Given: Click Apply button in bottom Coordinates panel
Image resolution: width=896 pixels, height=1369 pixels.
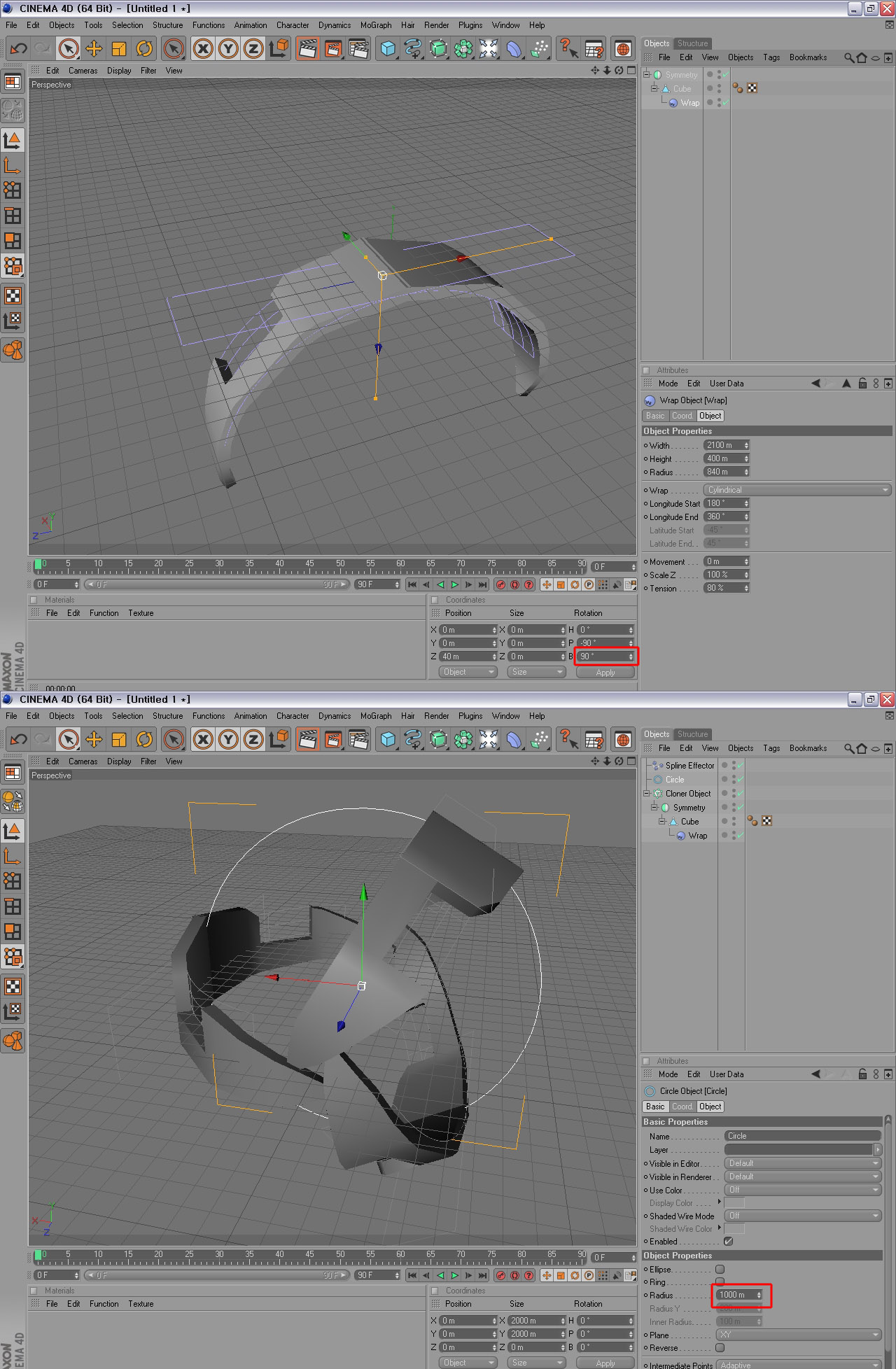Looking at the screenshot, I should pos(605,1363).
